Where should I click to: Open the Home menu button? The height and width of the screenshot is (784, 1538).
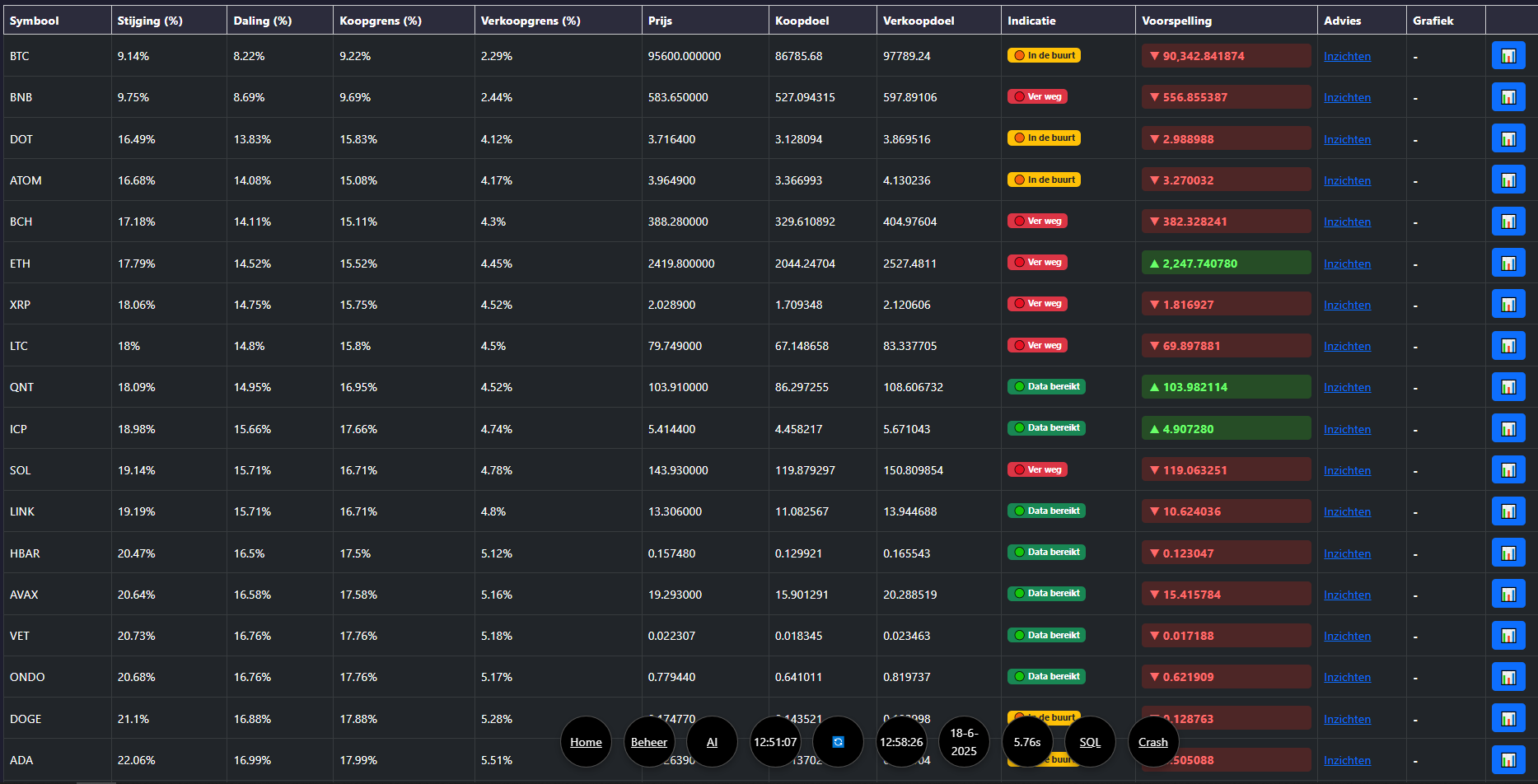[586, 742]
